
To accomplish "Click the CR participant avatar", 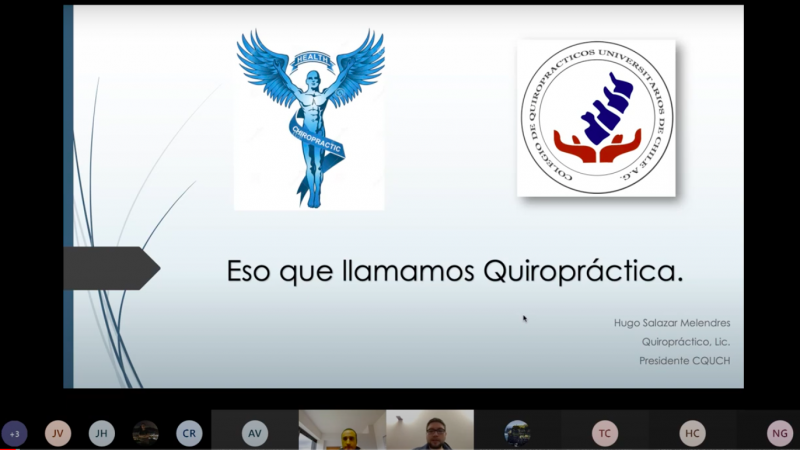I will [189, 433].
